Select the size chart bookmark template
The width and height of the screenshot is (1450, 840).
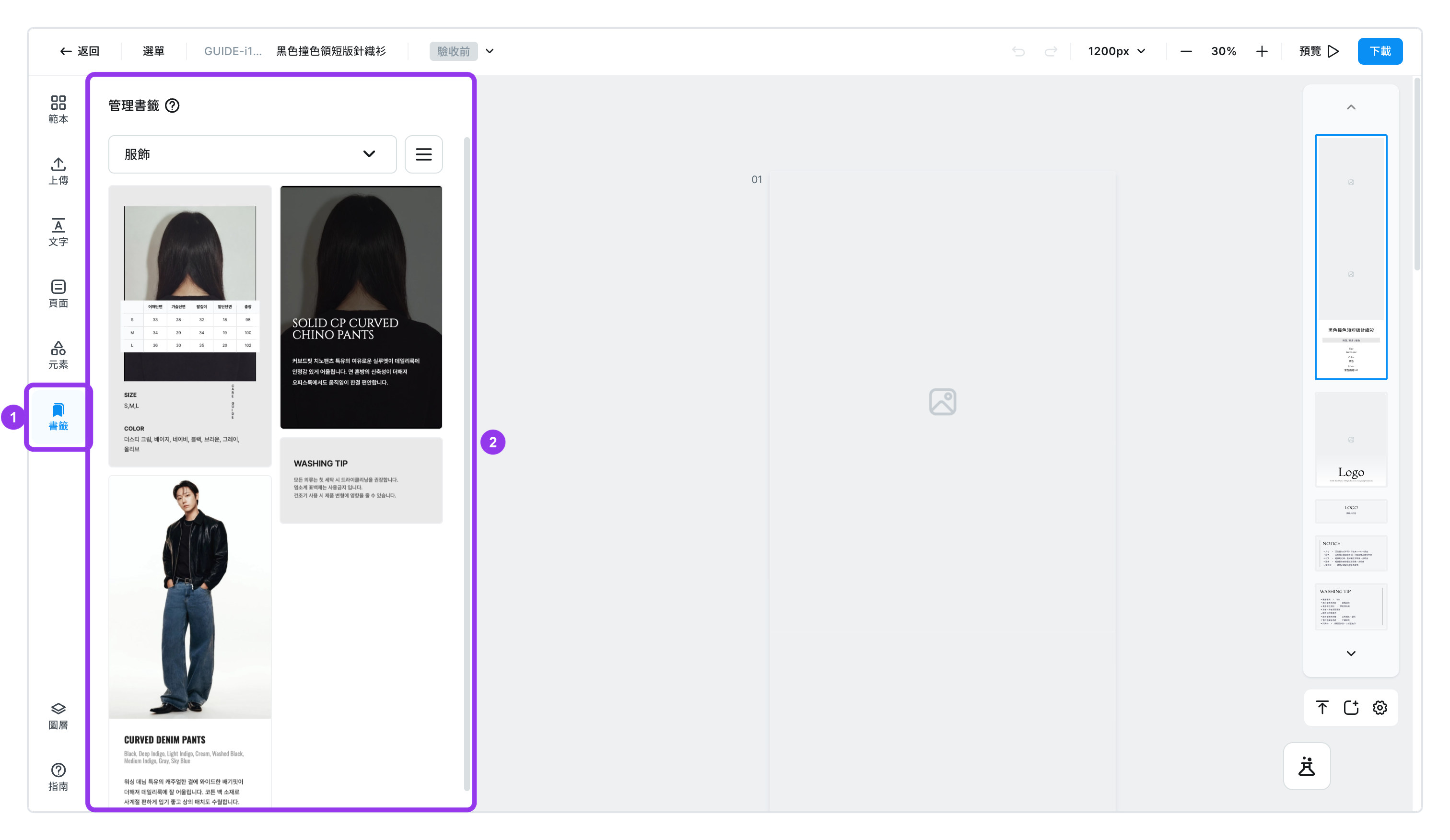point(190,326)
